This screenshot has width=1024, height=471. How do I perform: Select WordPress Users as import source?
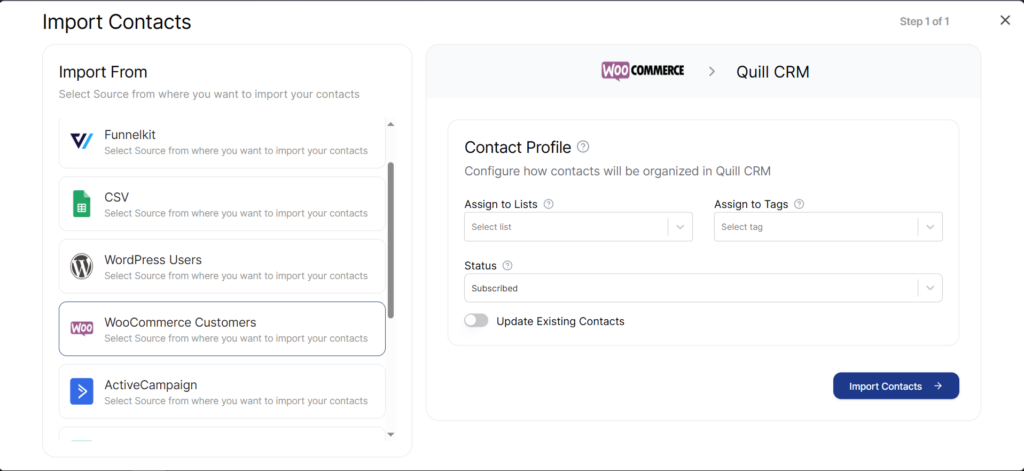pyautogui.click(x=222, y=266)
